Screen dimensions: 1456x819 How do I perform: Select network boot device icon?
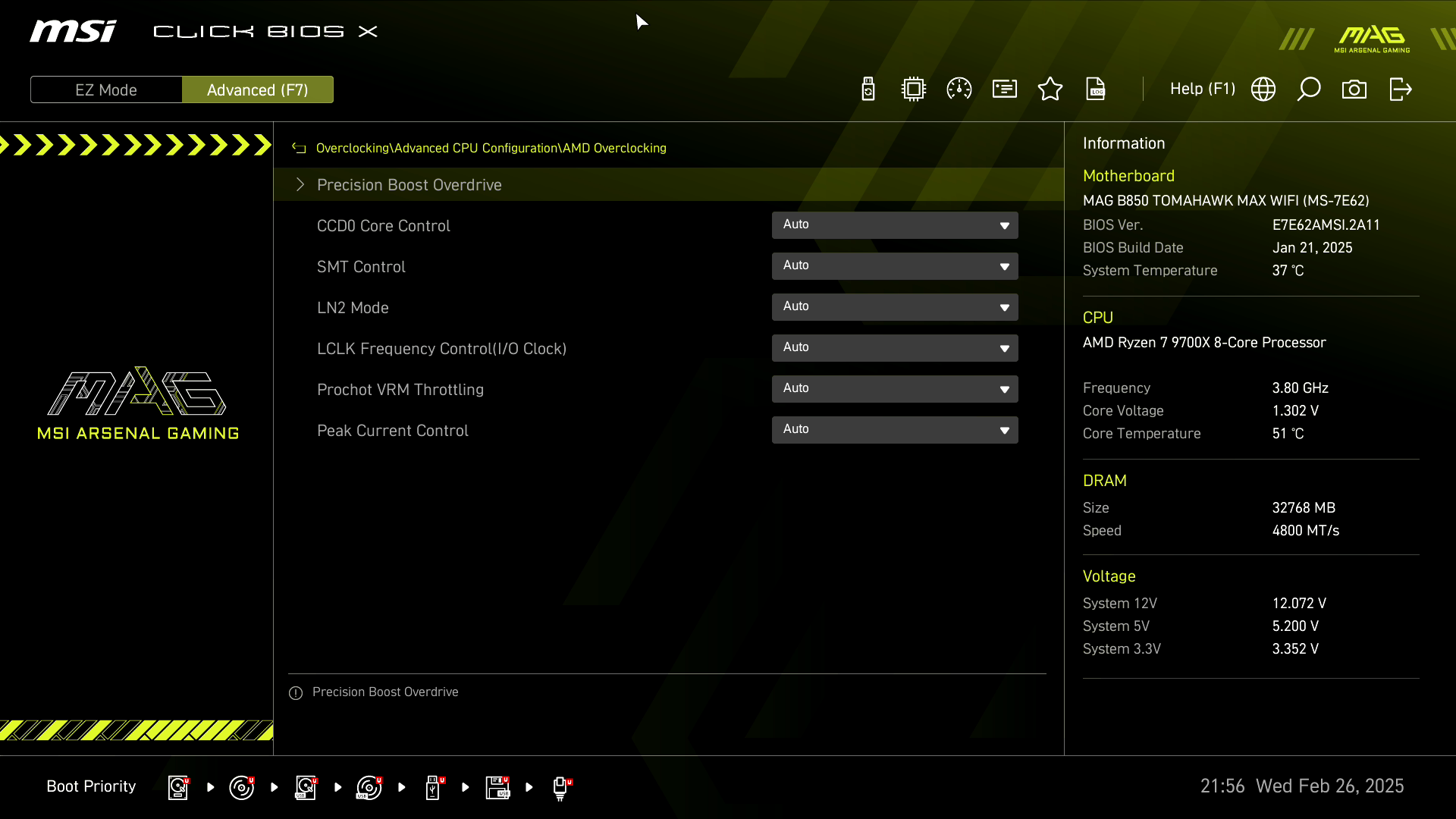[x=560, y=787]
